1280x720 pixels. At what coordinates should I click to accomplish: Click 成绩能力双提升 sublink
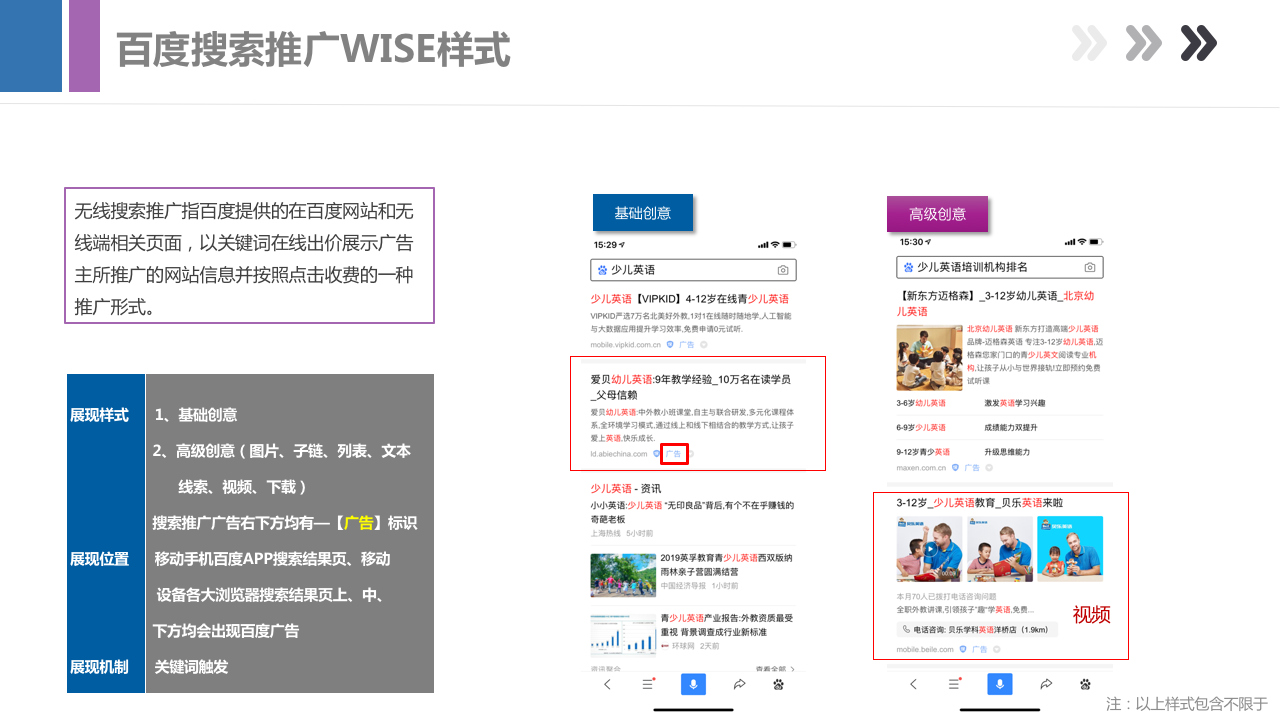(x=1011, y=427)
